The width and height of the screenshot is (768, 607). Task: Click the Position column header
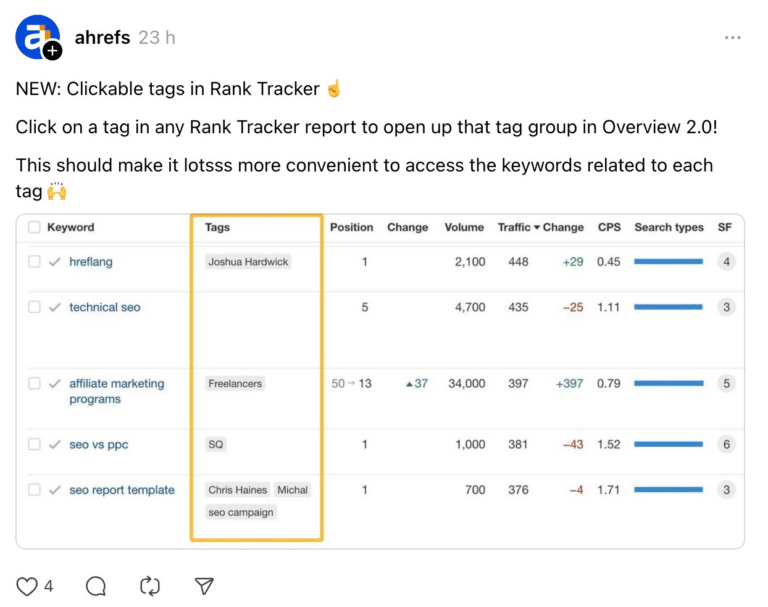351,228
